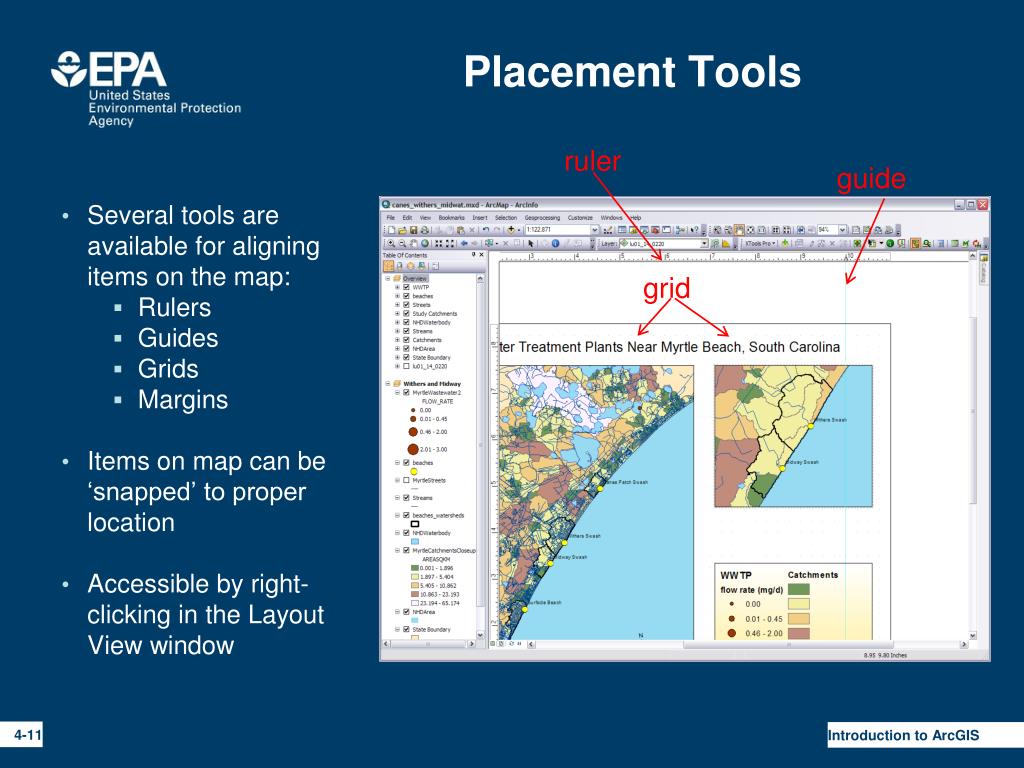Viewport: 1024px width, 768px height.
Task: Uncheck the Study Catchments layer checkbox
Action: [x=406, y=313]
